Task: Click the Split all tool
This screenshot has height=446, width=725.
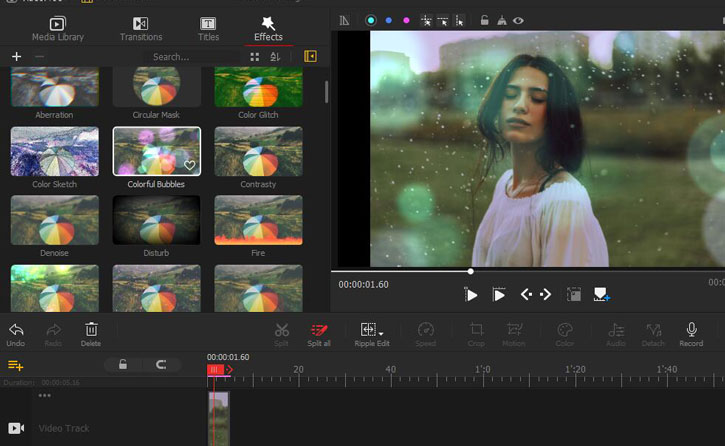Action: [319, 335]
